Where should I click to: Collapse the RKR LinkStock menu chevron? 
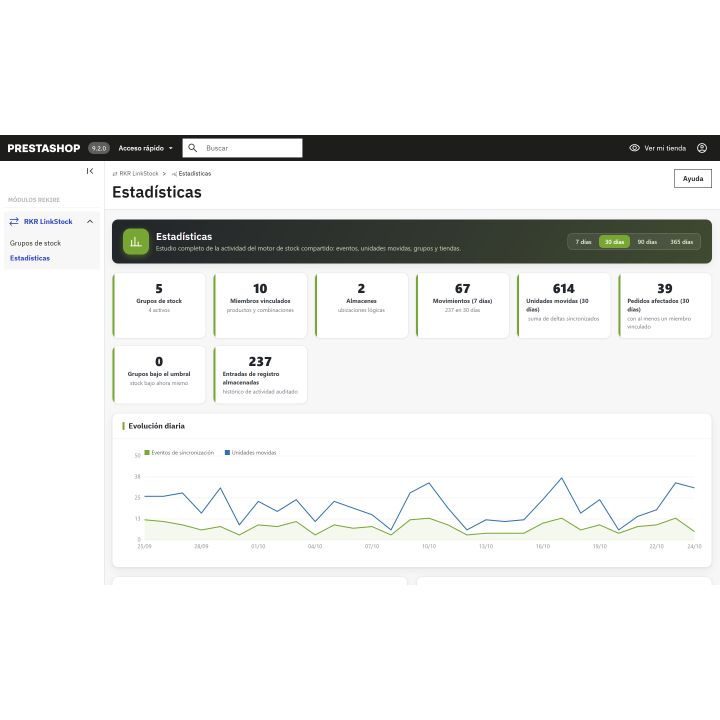[x=90, y=221]
